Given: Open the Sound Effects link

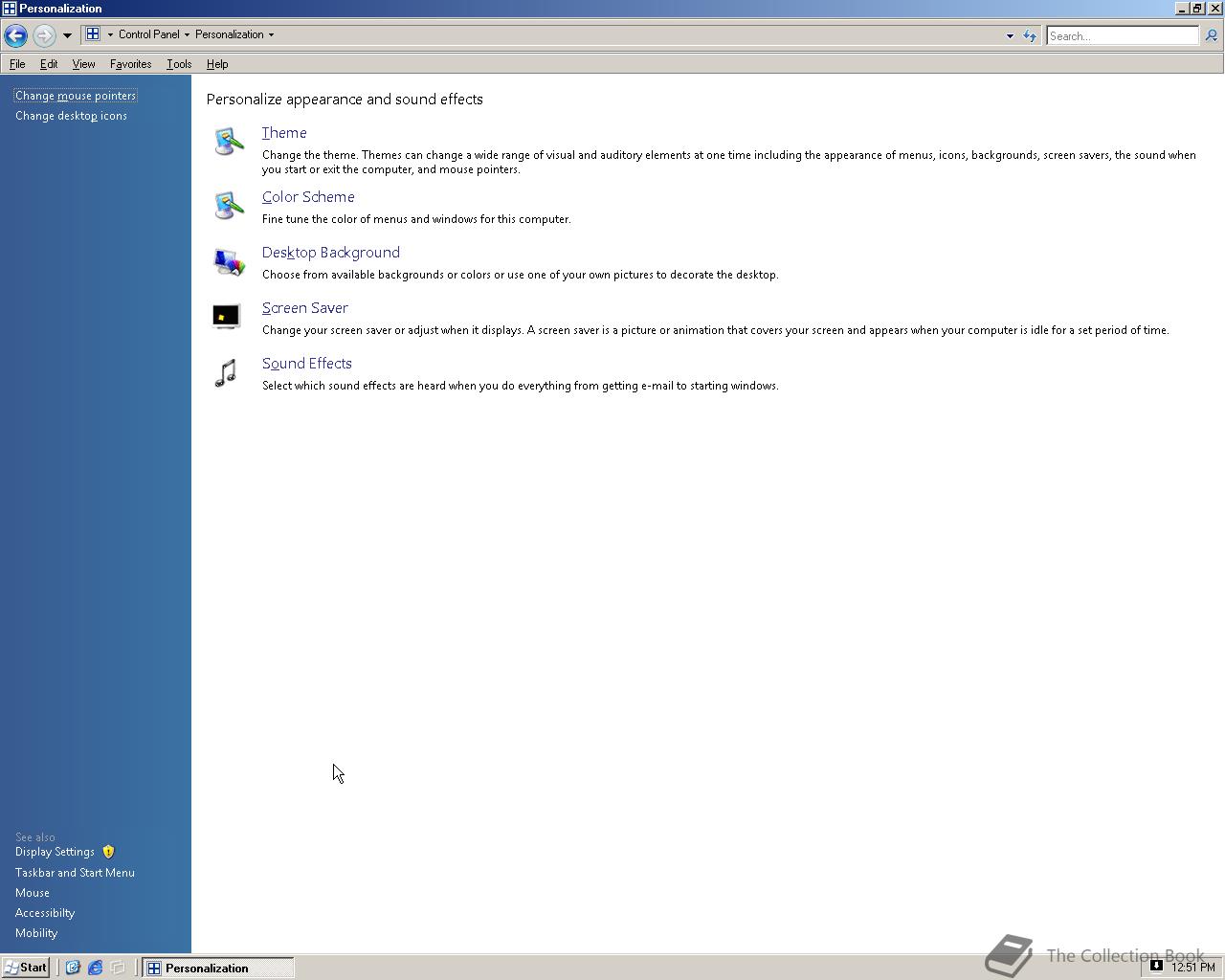Looking at the screenshot, I should (307, 364).
